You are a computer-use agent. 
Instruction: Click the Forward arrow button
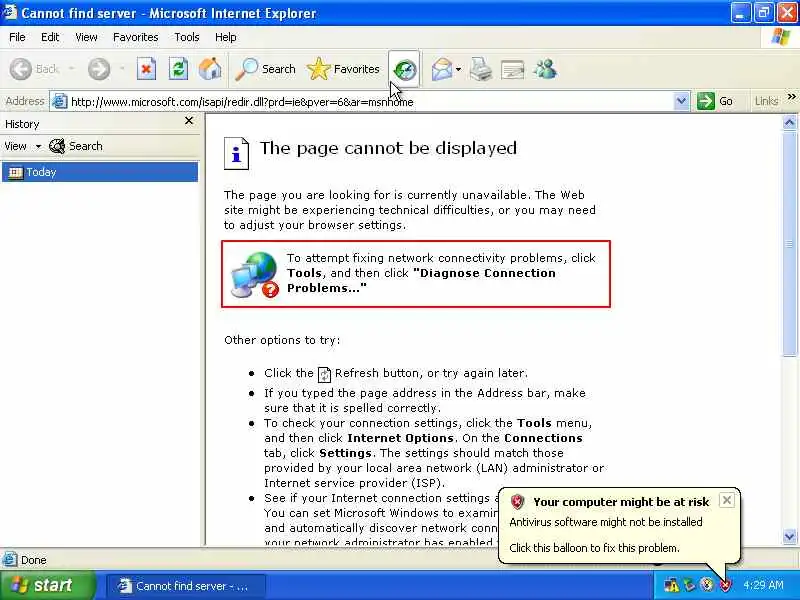pos(99,69)
